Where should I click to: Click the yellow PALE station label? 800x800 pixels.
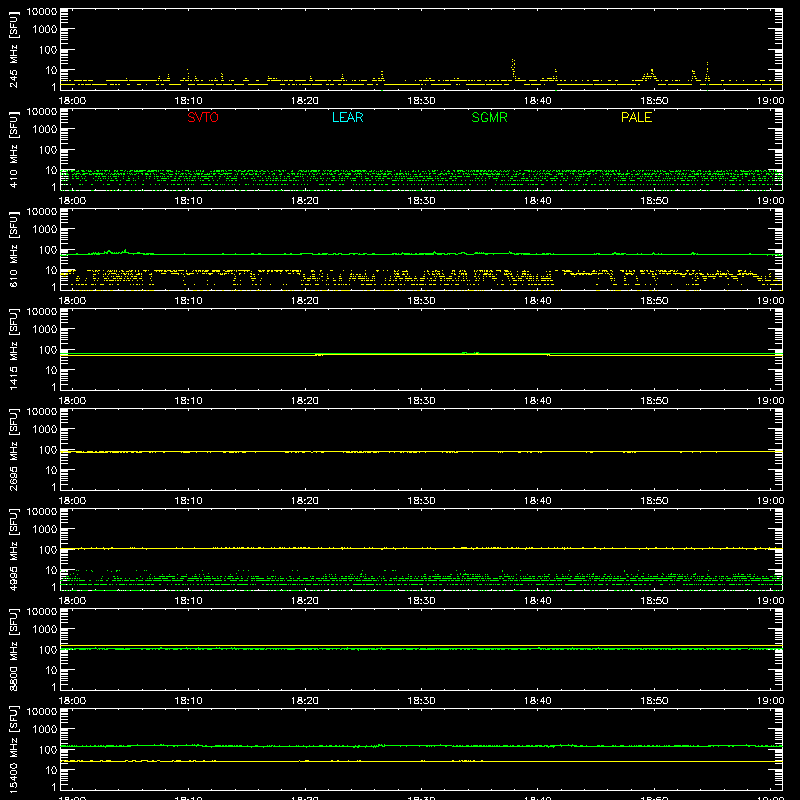(x=636, y=117)
